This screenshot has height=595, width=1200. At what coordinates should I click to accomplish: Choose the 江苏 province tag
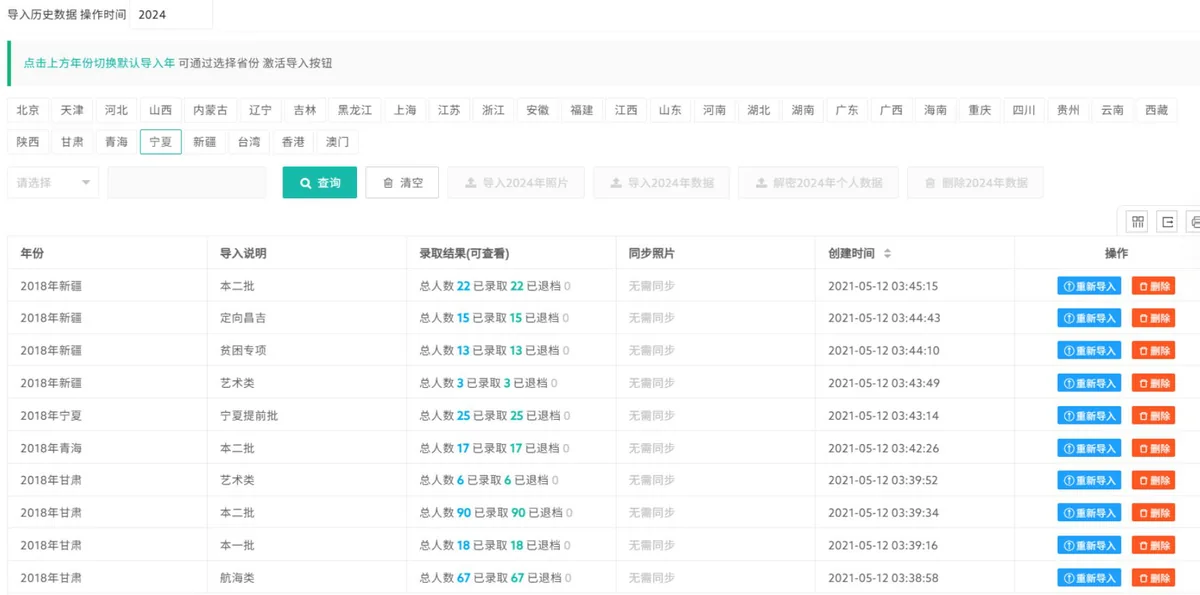450,110
